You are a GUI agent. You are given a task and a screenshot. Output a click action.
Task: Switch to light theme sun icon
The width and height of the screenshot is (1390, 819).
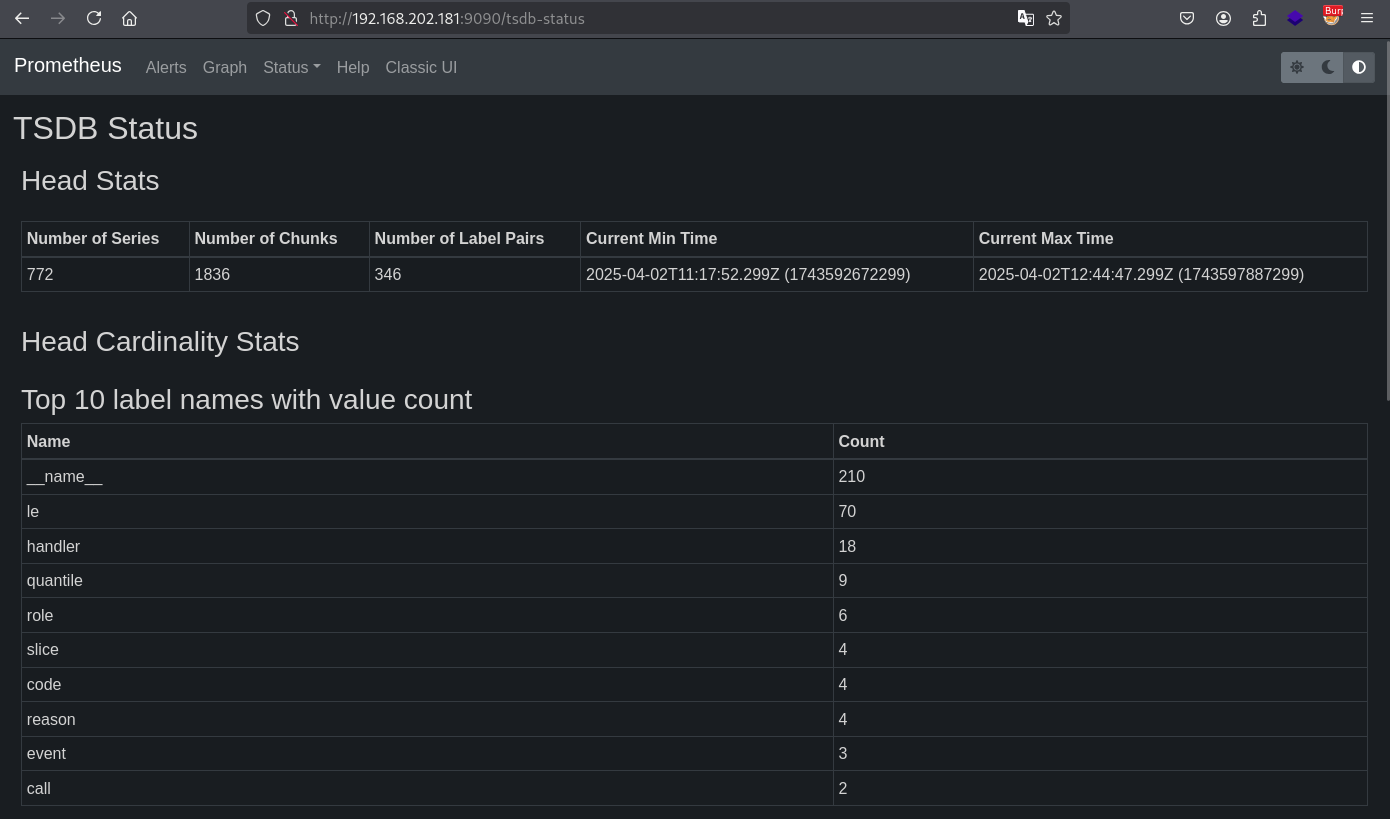1297,67
